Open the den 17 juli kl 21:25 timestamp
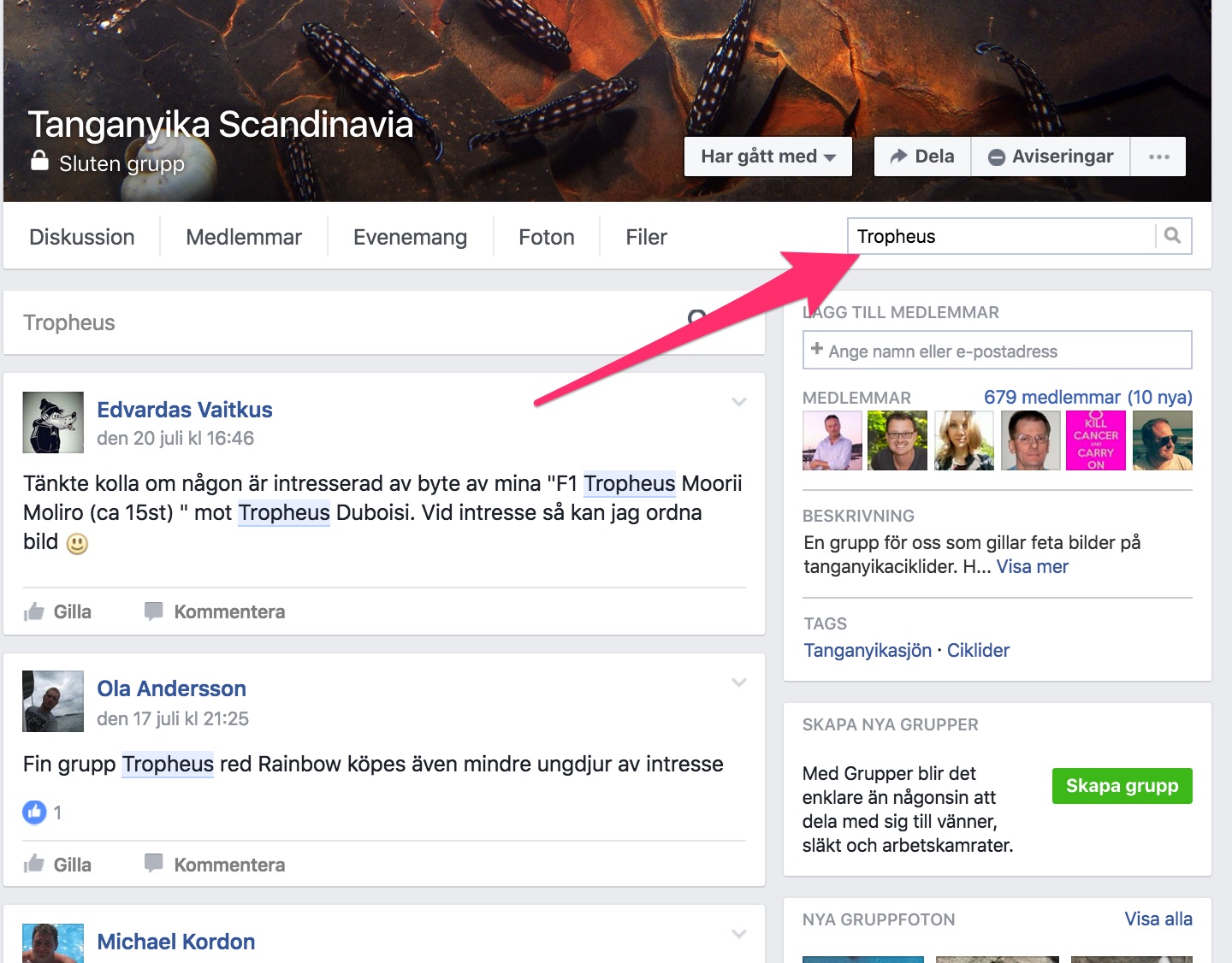The height and width of the screenshot is (963, 1232). click(x=173, y=718)
